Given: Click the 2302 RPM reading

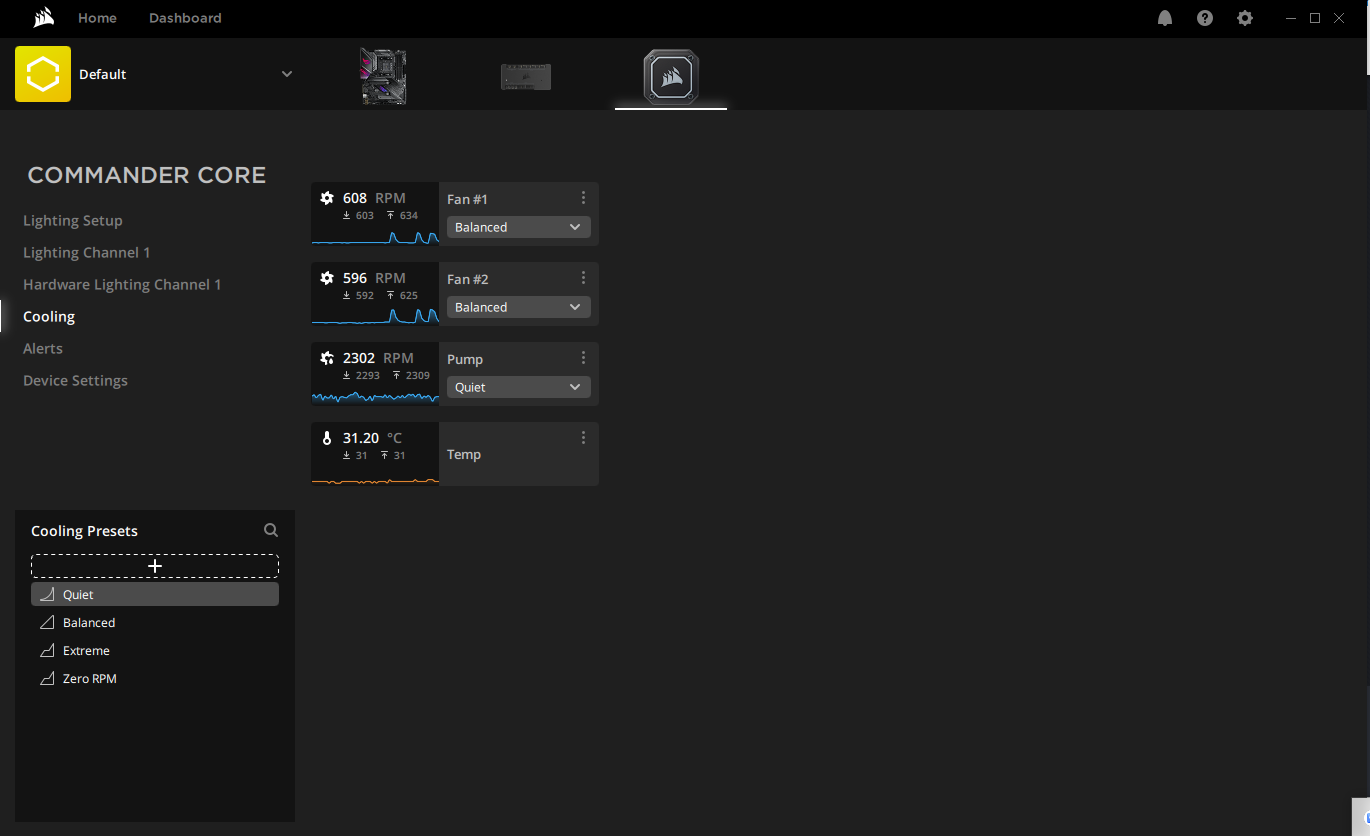Looking at the screenshot, I should tap(378, 358).
